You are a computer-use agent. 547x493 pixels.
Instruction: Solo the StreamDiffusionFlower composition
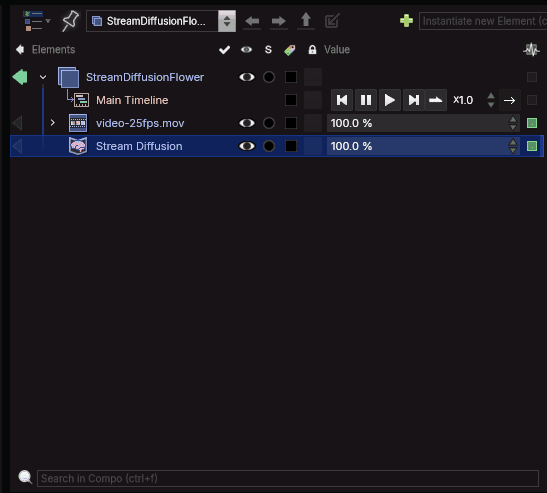pos(269,77)
